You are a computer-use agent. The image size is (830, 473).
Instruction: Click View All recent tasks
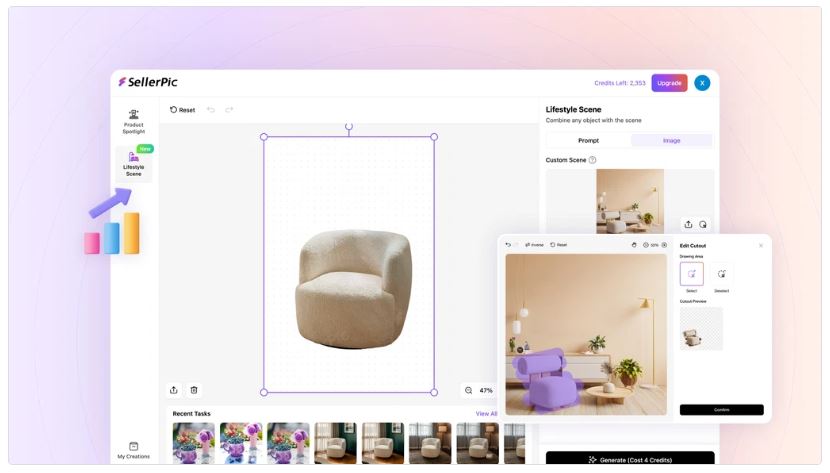pyautogui.click(x=486, y=414)
